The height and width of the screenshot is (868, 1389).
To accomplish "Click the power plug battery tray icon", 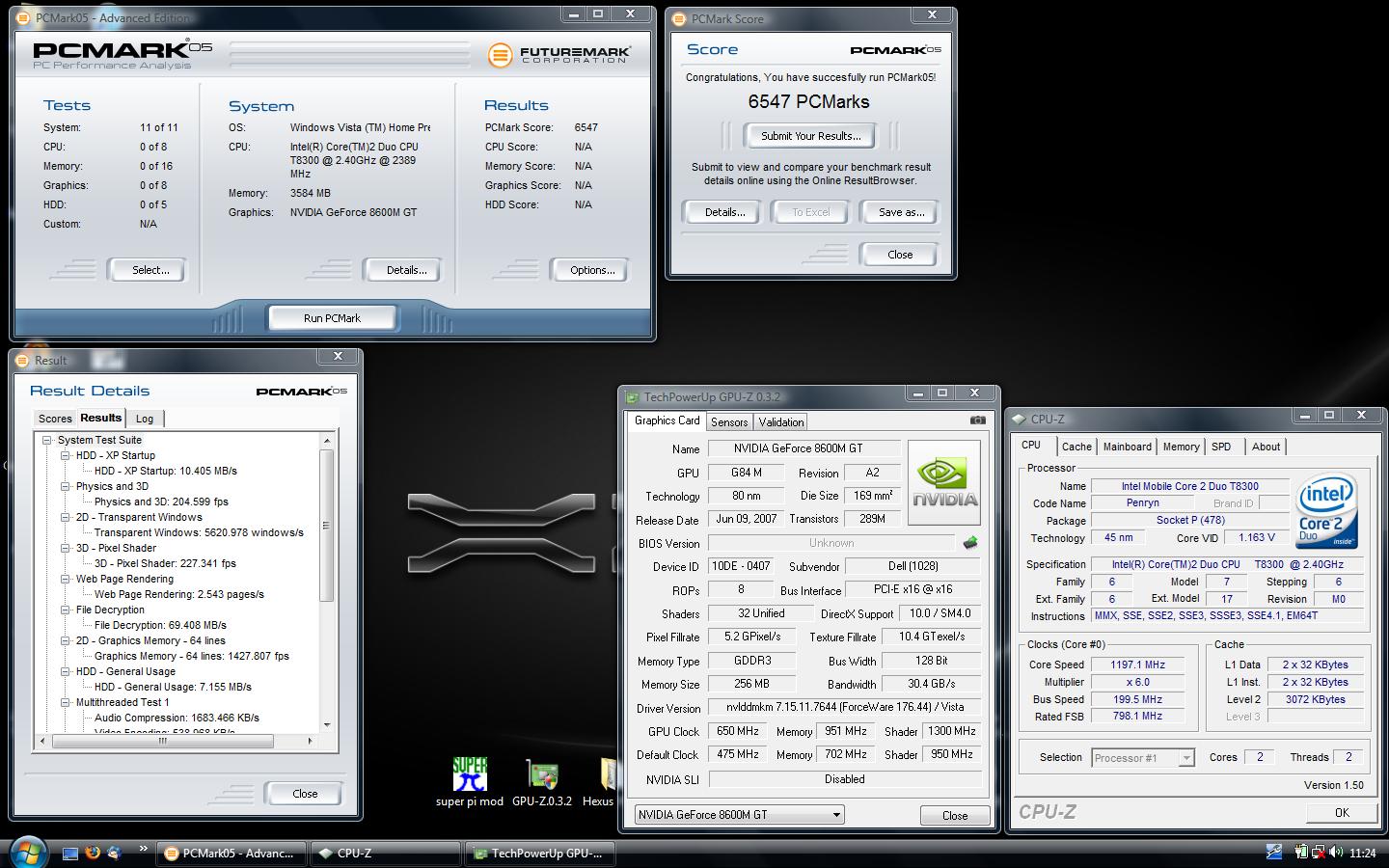I will click(x=1301, y=853).
